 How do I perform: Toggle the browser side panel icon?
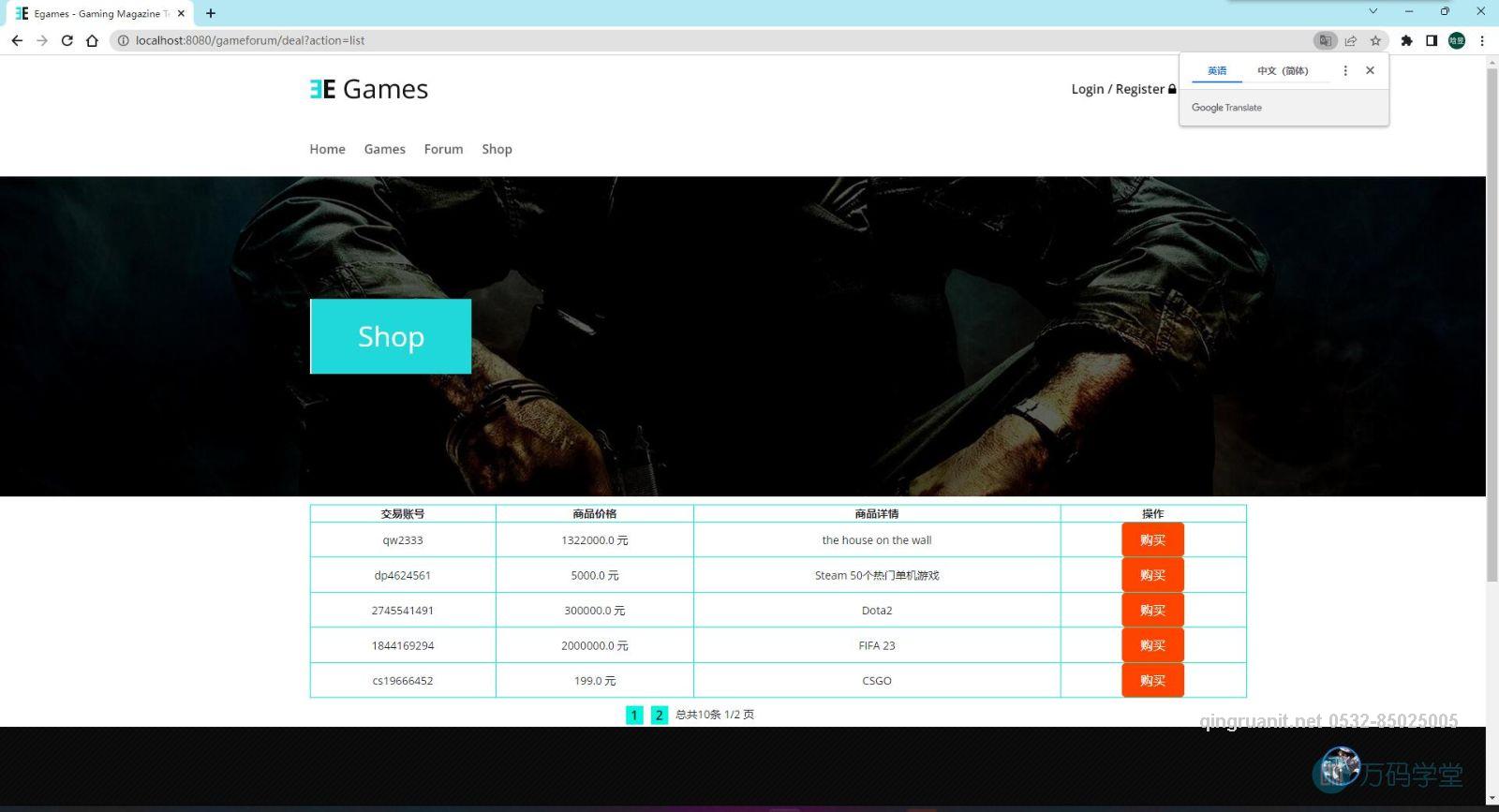tap(1432, 40)
